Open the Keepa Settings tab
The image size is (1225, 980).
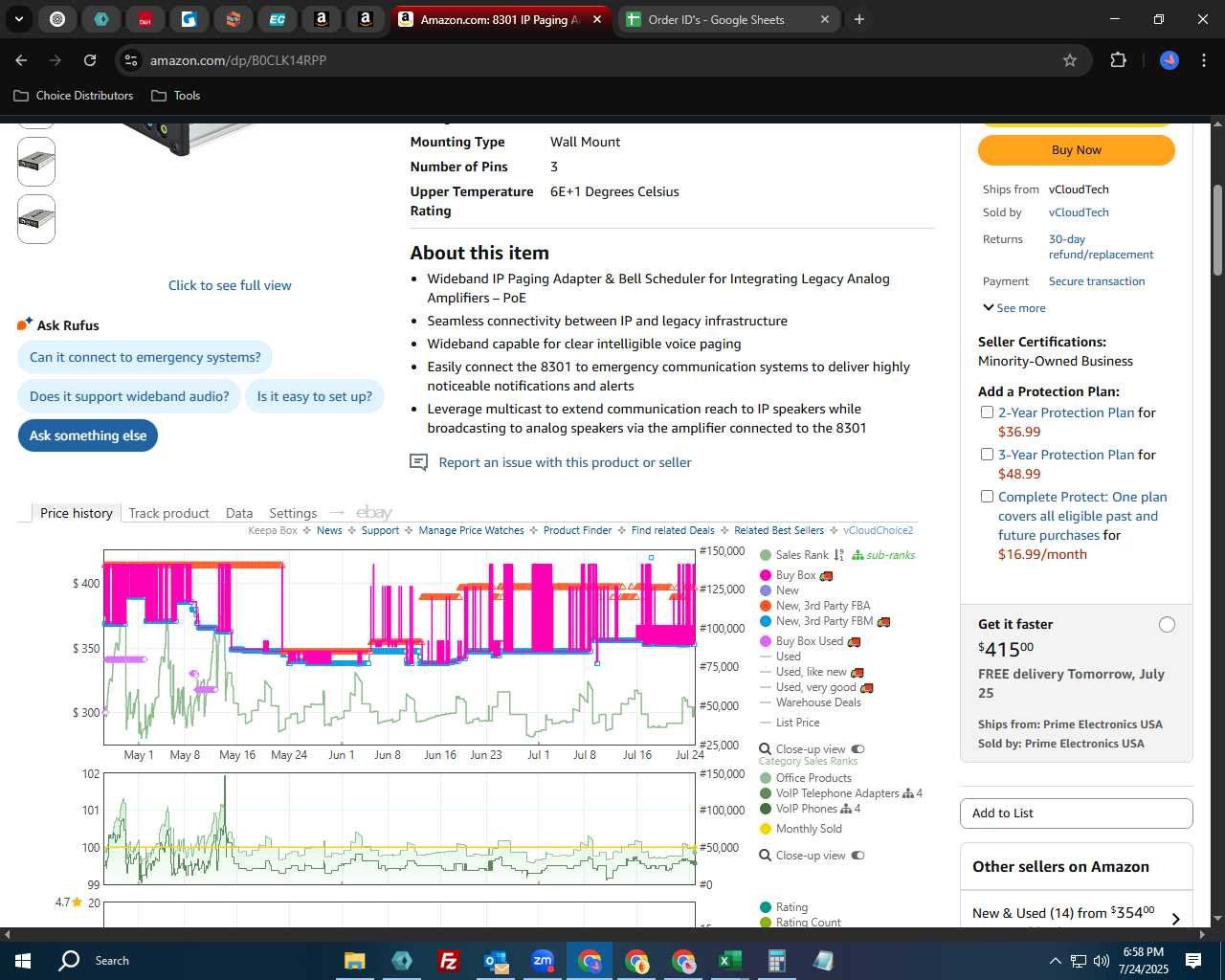coord(293,513)
